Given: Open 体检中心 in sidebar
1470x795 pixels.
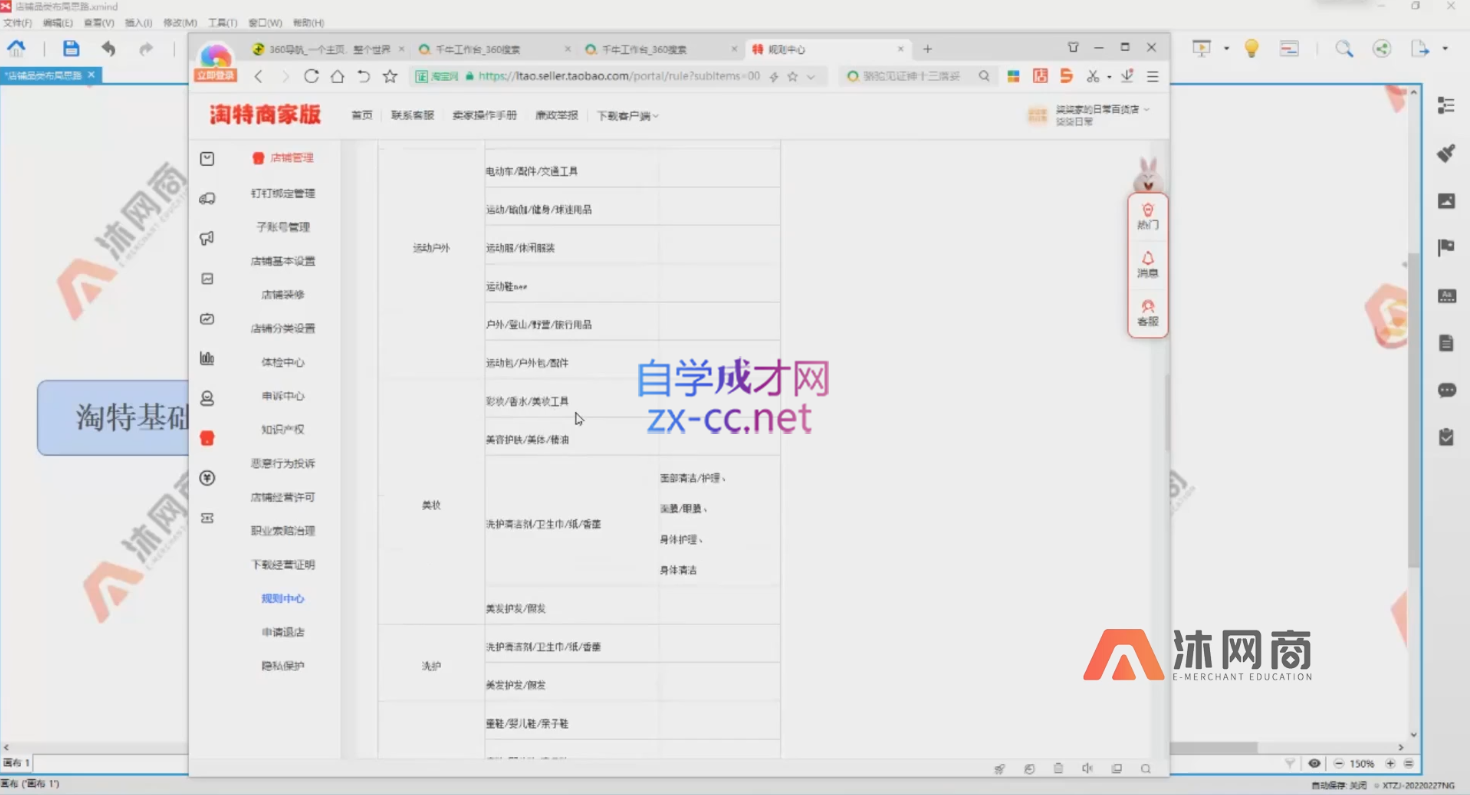Looking at the screenshot, I should [283, 362].
